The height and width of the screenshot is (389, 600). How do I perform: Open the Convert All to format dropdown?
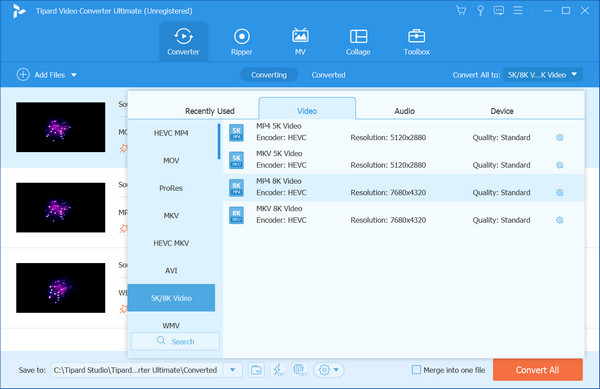click(543, 75)
